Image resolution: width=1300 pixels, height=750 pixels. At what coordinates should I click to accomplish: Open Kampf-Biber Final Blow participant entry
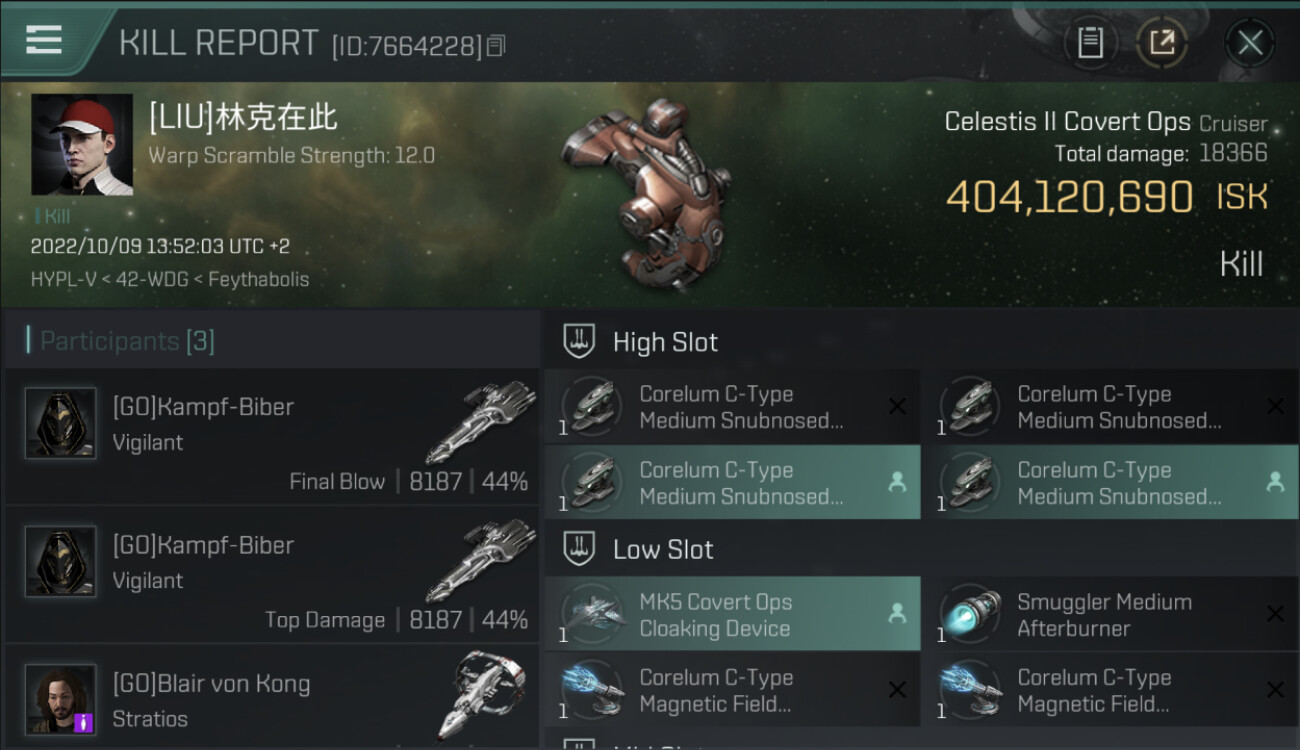pos(272,438)
